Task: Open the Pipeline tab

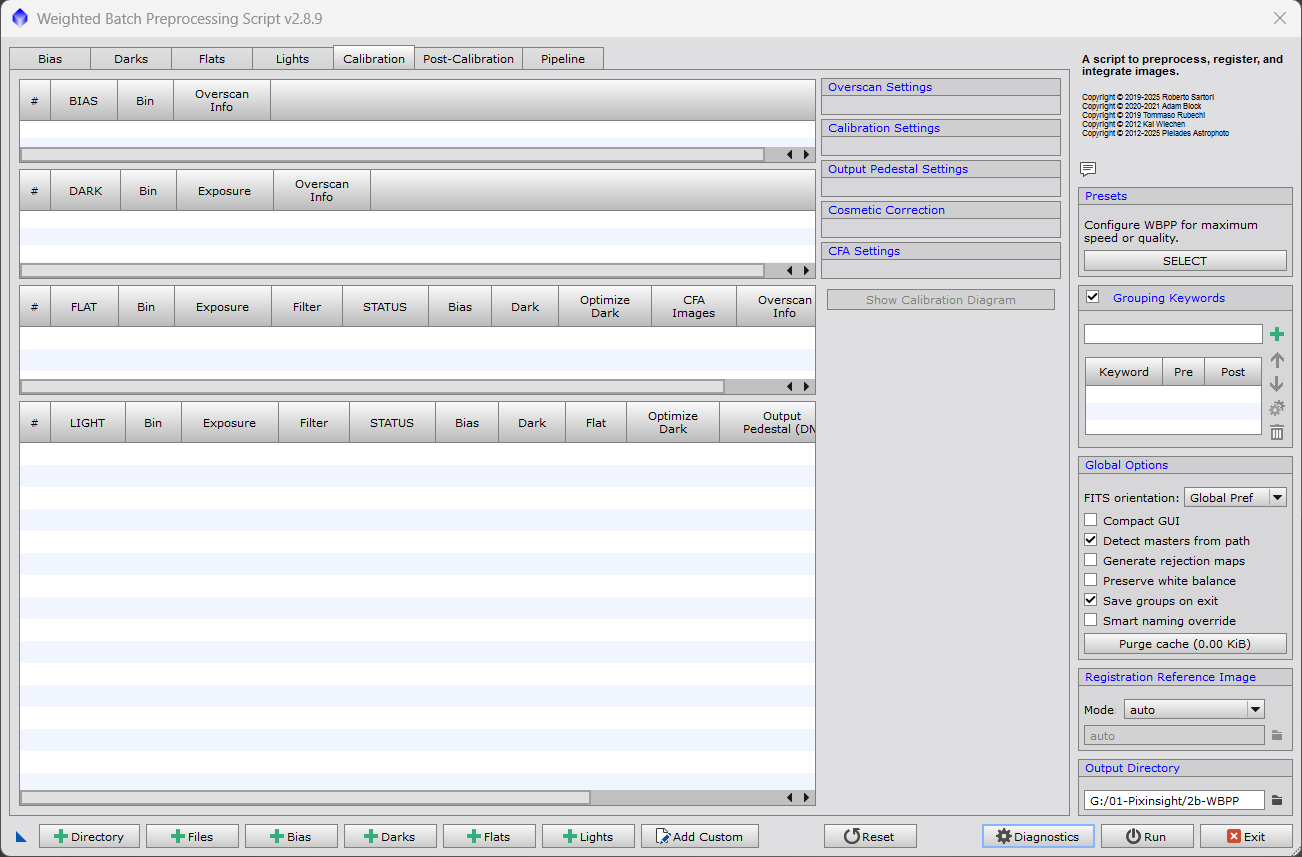Action: [563, 59]
